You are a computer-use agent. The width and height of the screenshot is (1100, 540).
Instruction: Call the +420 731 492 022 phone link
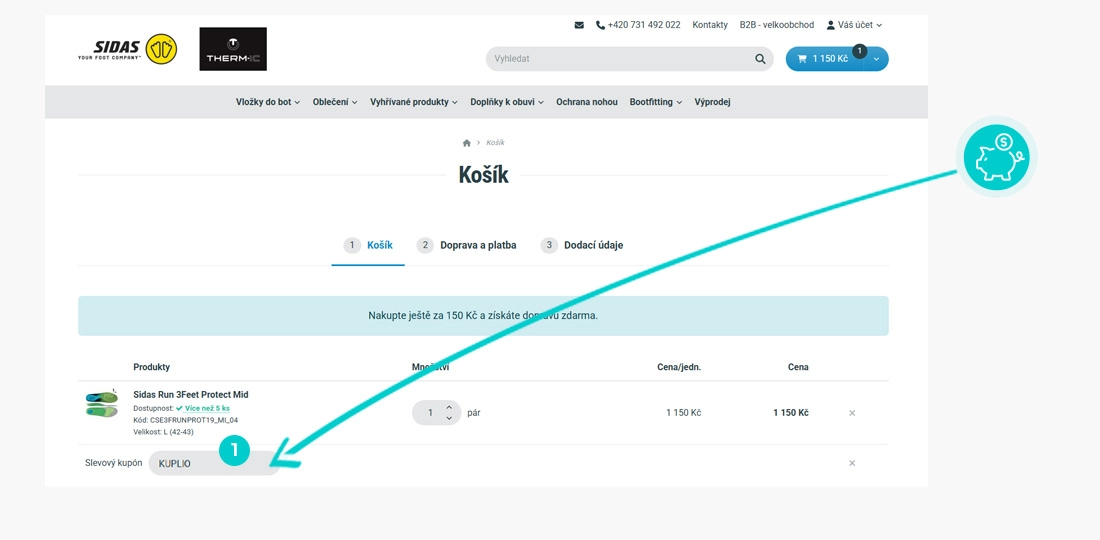click(638, 25)
